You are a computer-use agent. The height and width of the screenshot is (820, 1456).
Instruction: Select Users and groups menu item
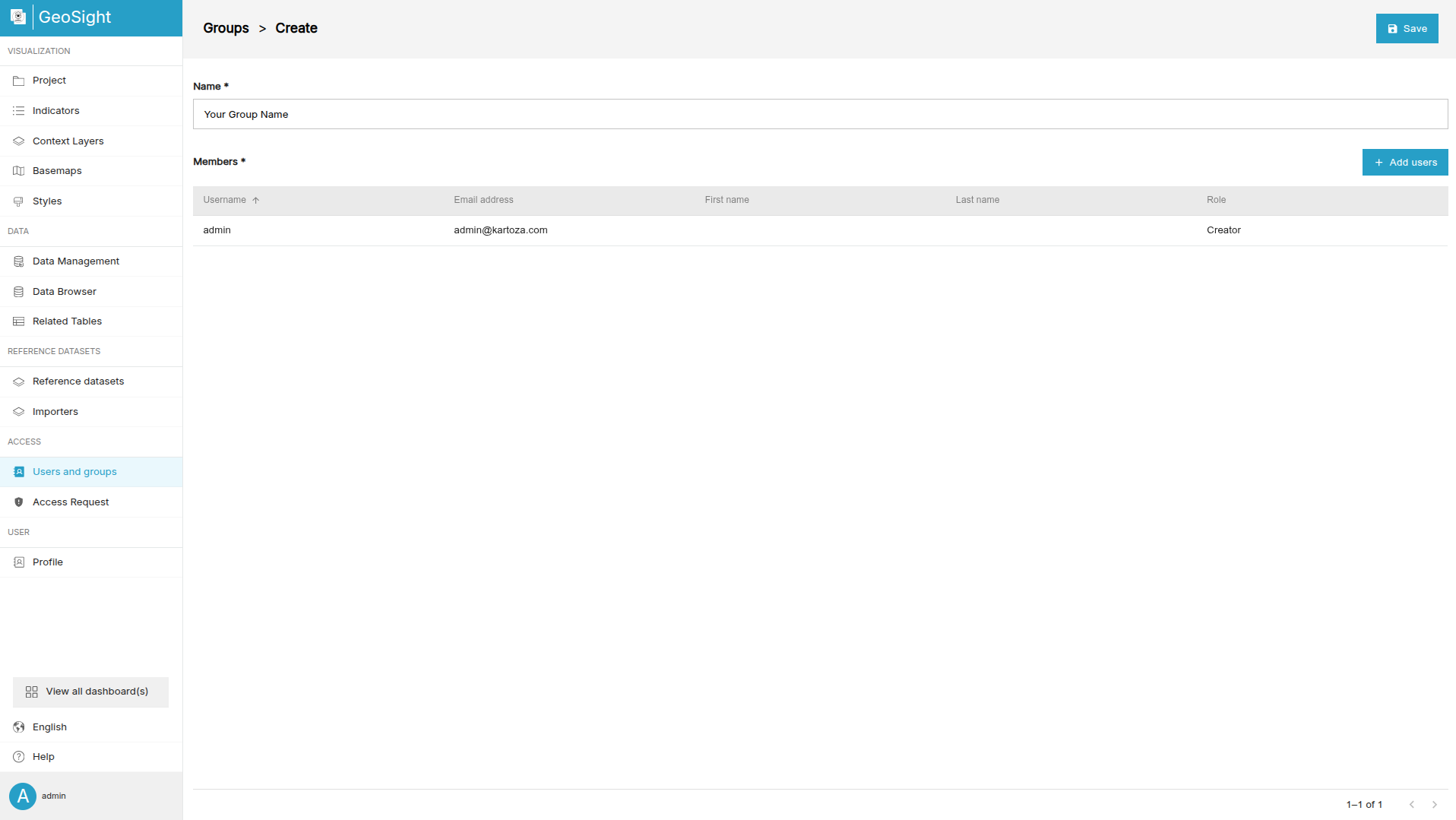point(91,472)
